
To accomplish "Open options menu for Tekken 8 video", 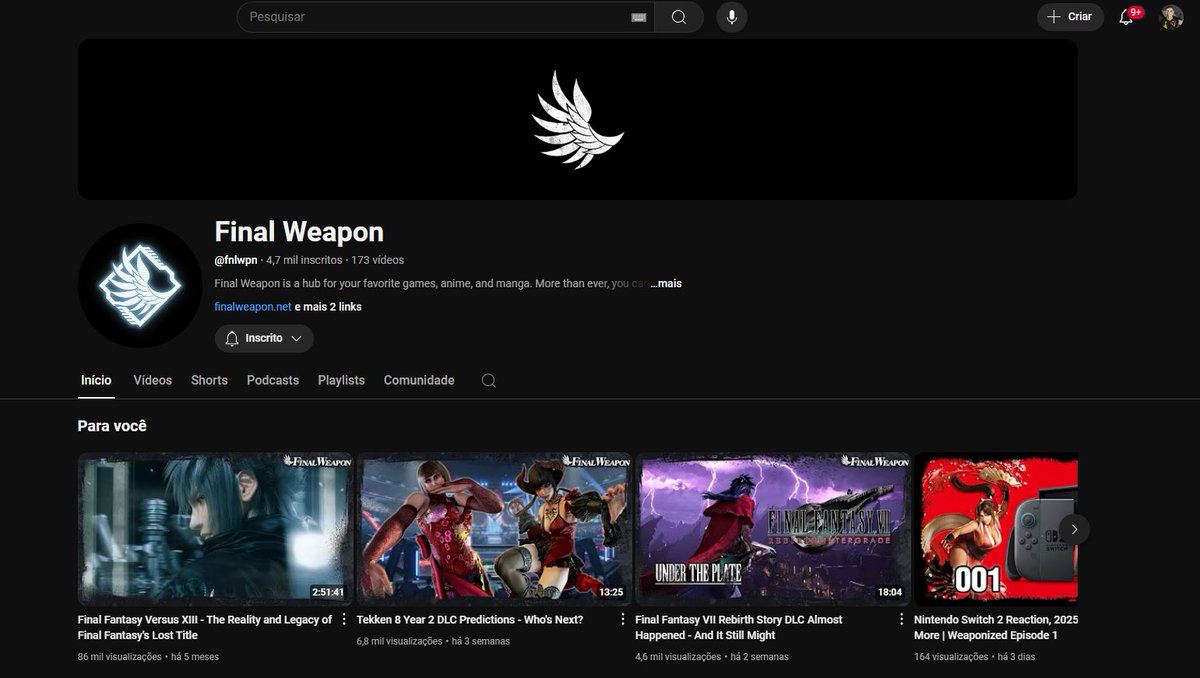I will [x=623, y=619].
